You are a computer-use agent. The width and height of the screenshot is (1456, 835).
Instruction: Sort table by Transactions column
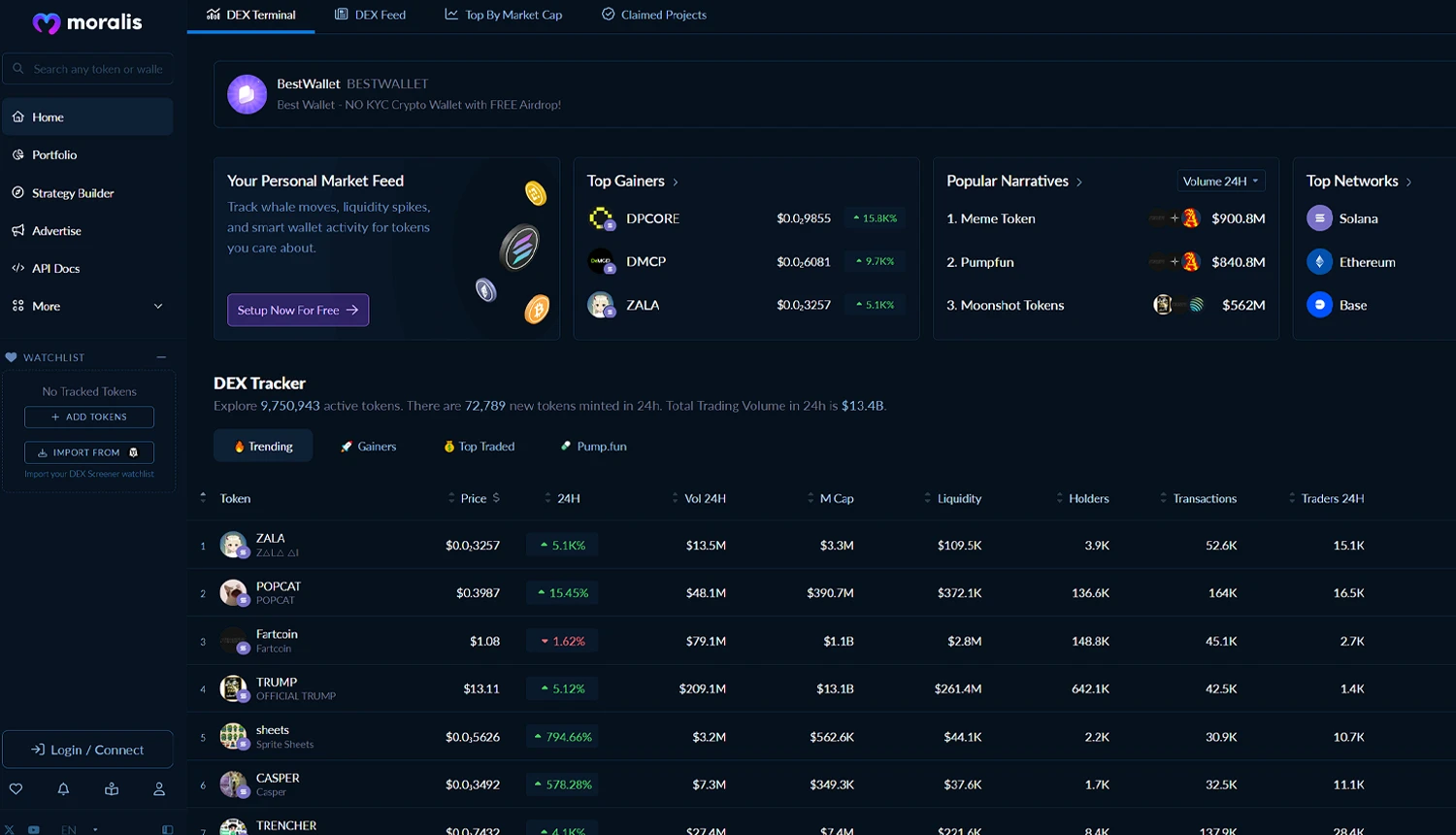[1198, 498]
